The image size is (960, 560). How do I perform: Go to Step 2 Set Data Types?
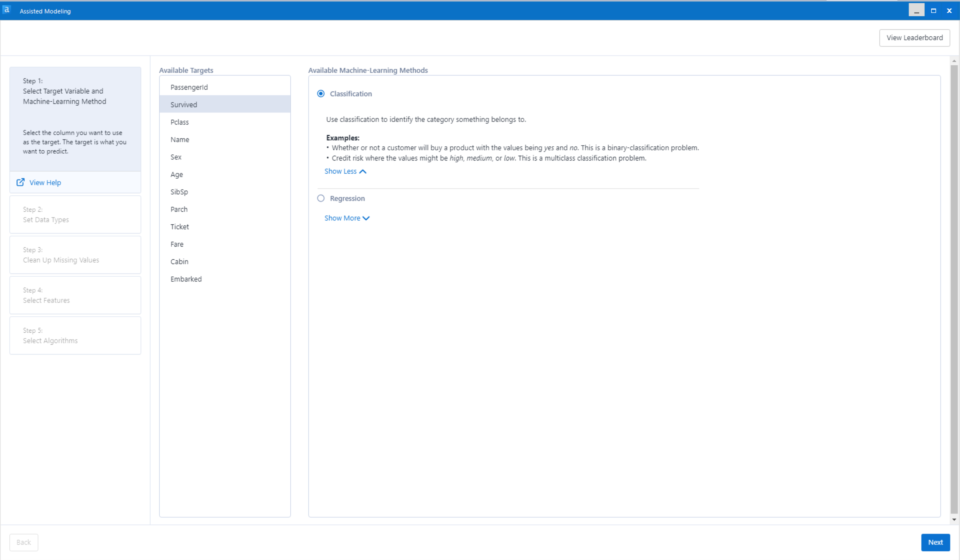click(x=75, y=214)
